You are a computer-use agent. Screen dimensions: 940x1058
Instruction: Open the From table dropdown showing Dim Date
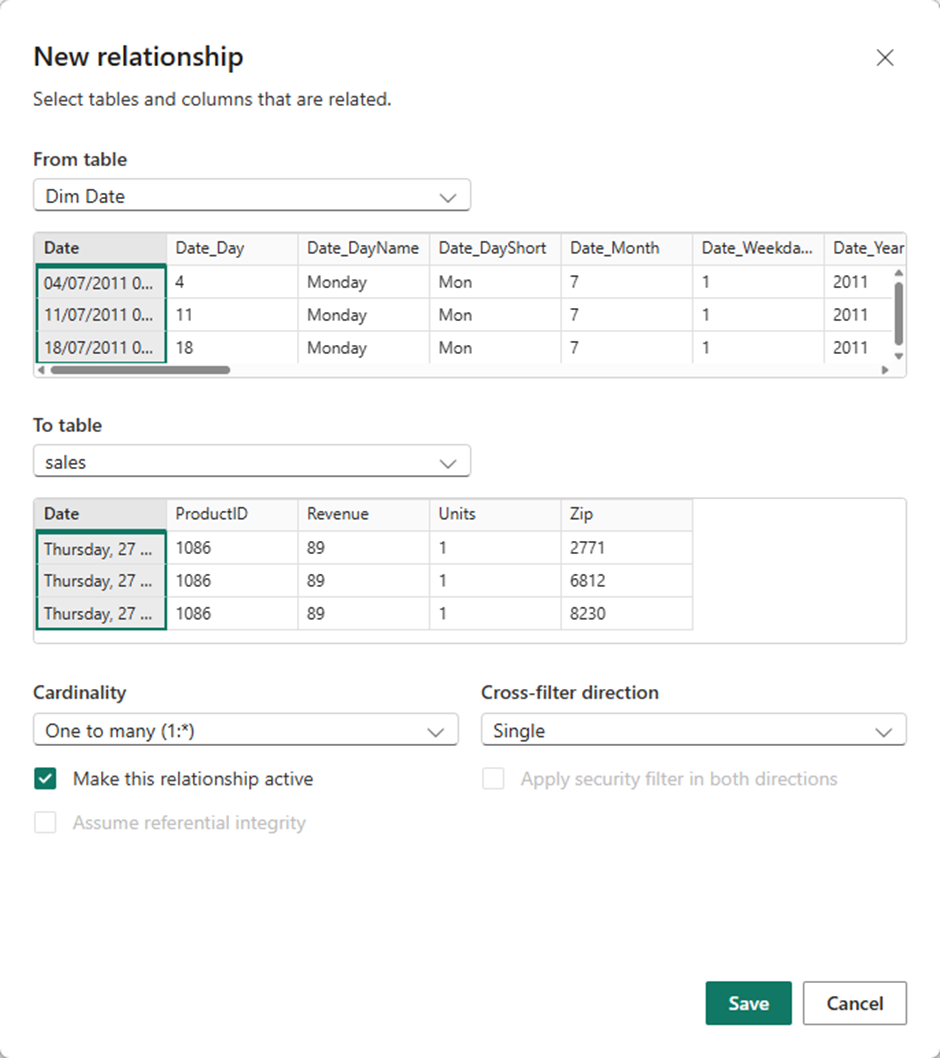click(x=251, y=196)
